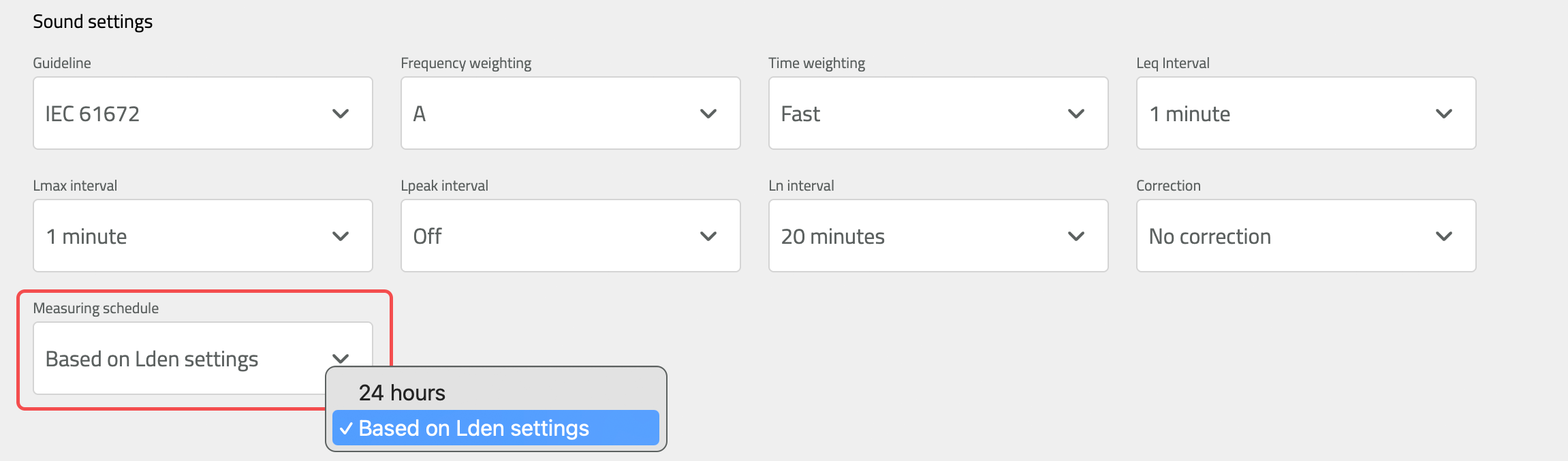Click the chevron arrow in Ln interval field

[1076, 236]
